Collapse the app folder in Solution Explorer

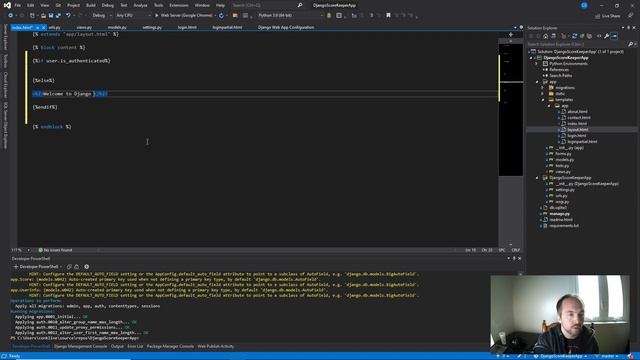click(537, 82)
